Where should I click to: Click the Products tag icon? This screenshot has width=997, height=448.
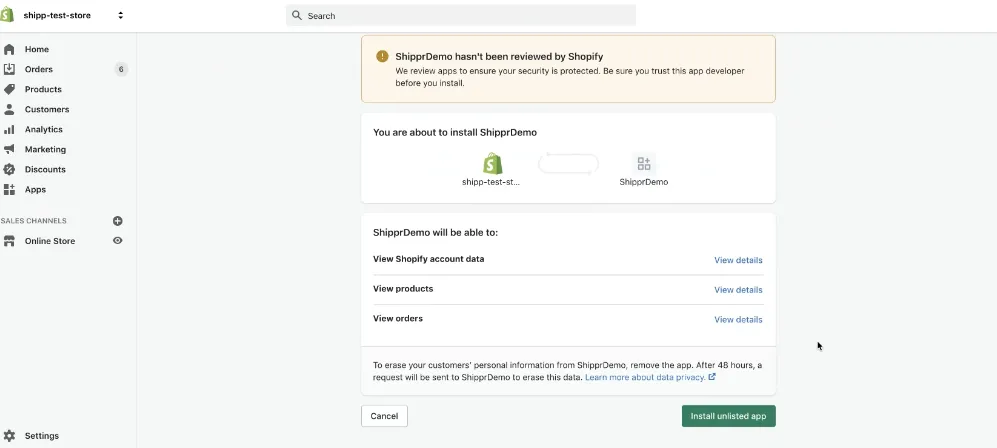click(9, 89)
